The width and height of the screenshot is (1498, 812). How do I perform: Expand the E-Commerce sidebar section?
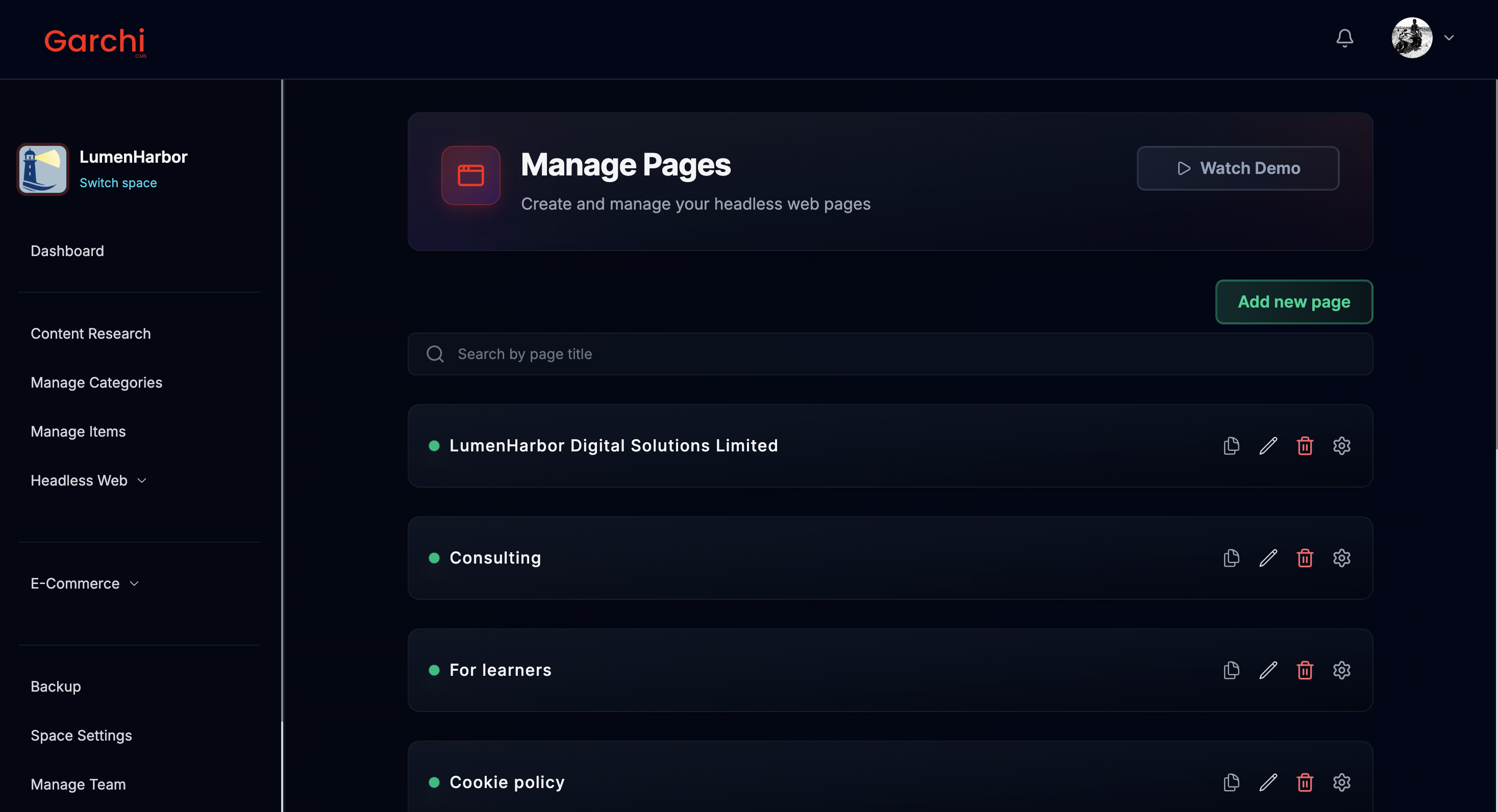tap(84, 583)
